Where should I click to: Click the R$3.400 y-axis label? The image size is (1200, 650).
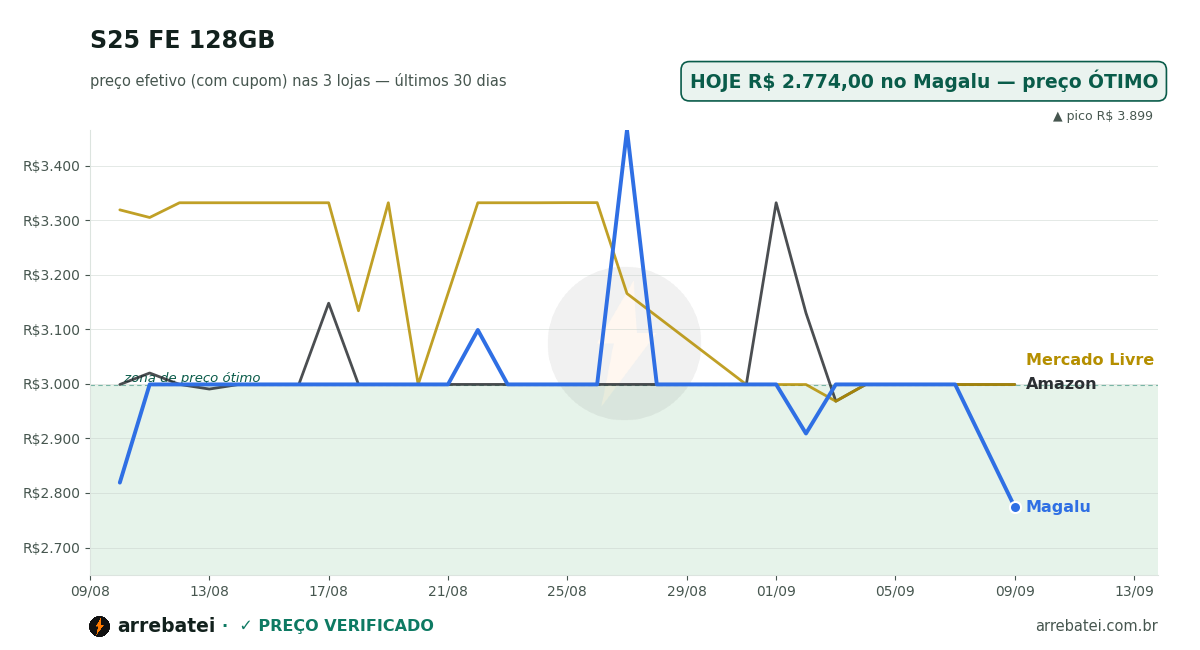(51, 166)
